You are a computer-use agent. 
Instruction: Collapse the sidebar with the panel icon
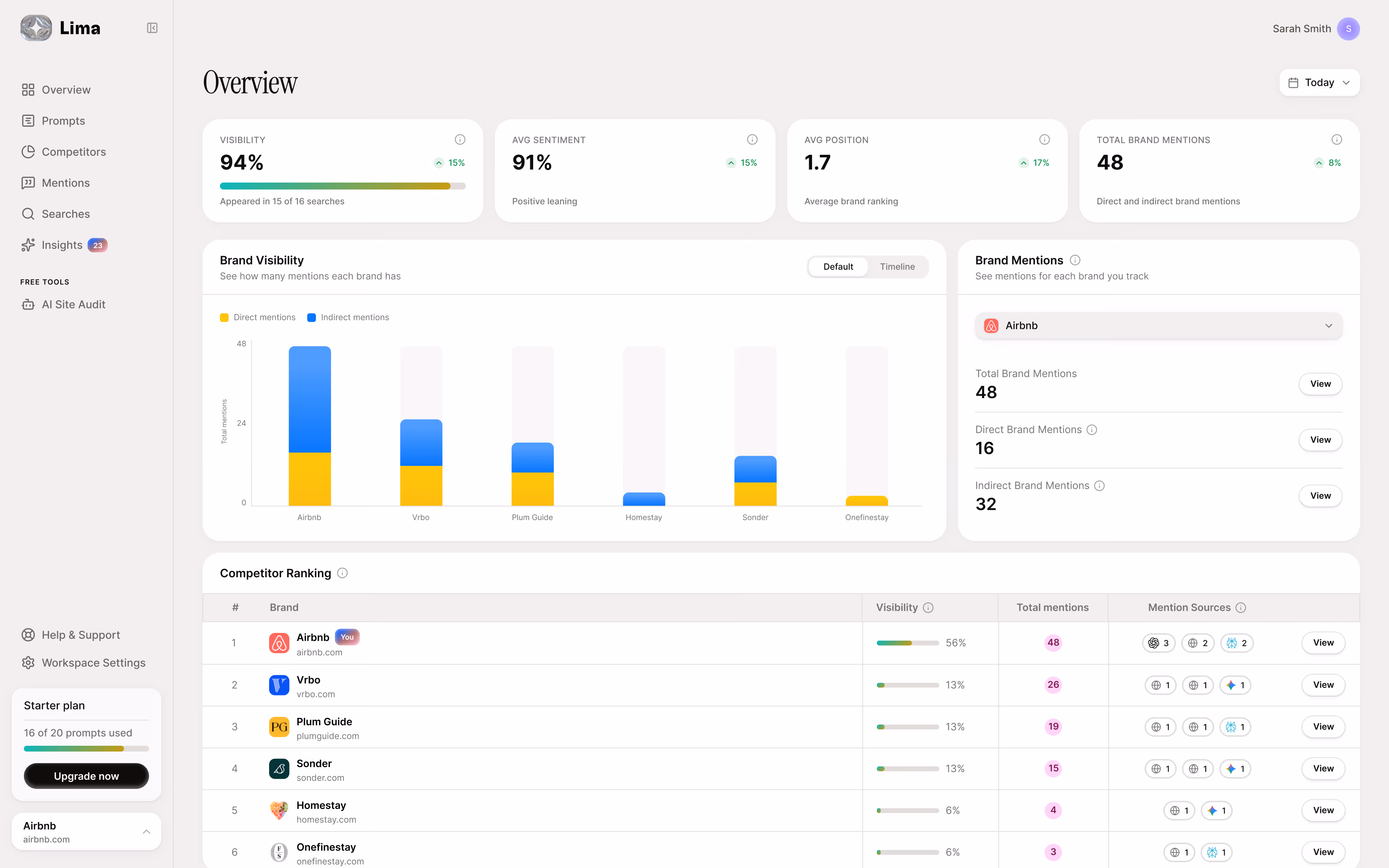tap(152, 28)
